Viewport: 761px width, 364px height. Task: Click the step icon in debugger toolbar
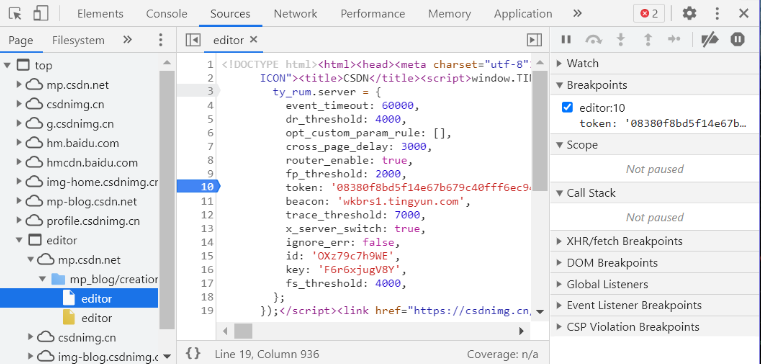tap(674, 40)
